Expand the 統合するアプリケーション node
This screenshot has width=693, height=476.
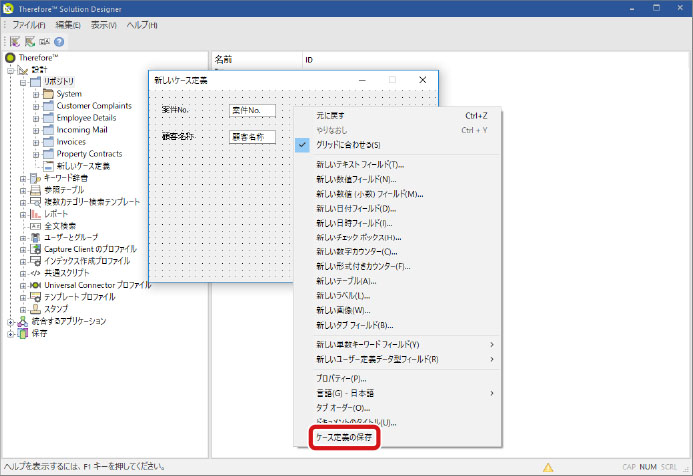click(11, 321)
